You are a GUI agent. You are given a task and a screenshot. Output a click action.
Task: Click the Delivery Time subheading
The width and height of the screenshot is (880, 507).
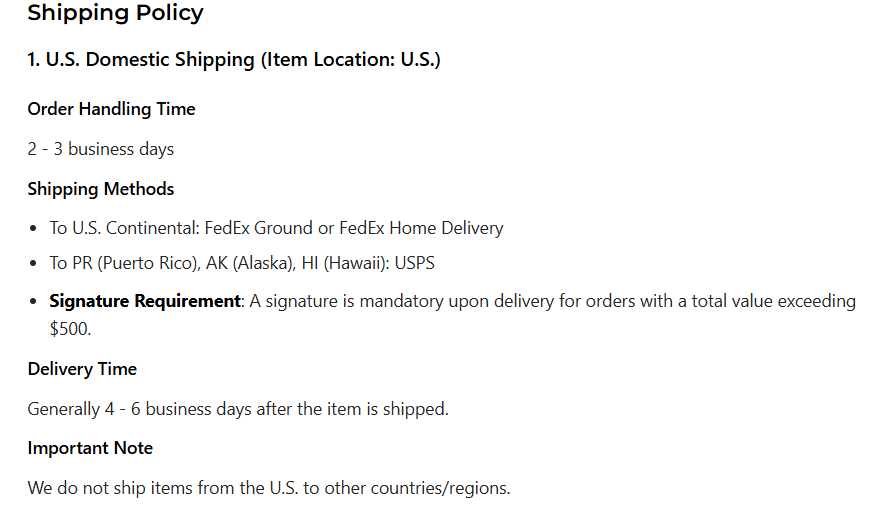(x=82, y=369)
